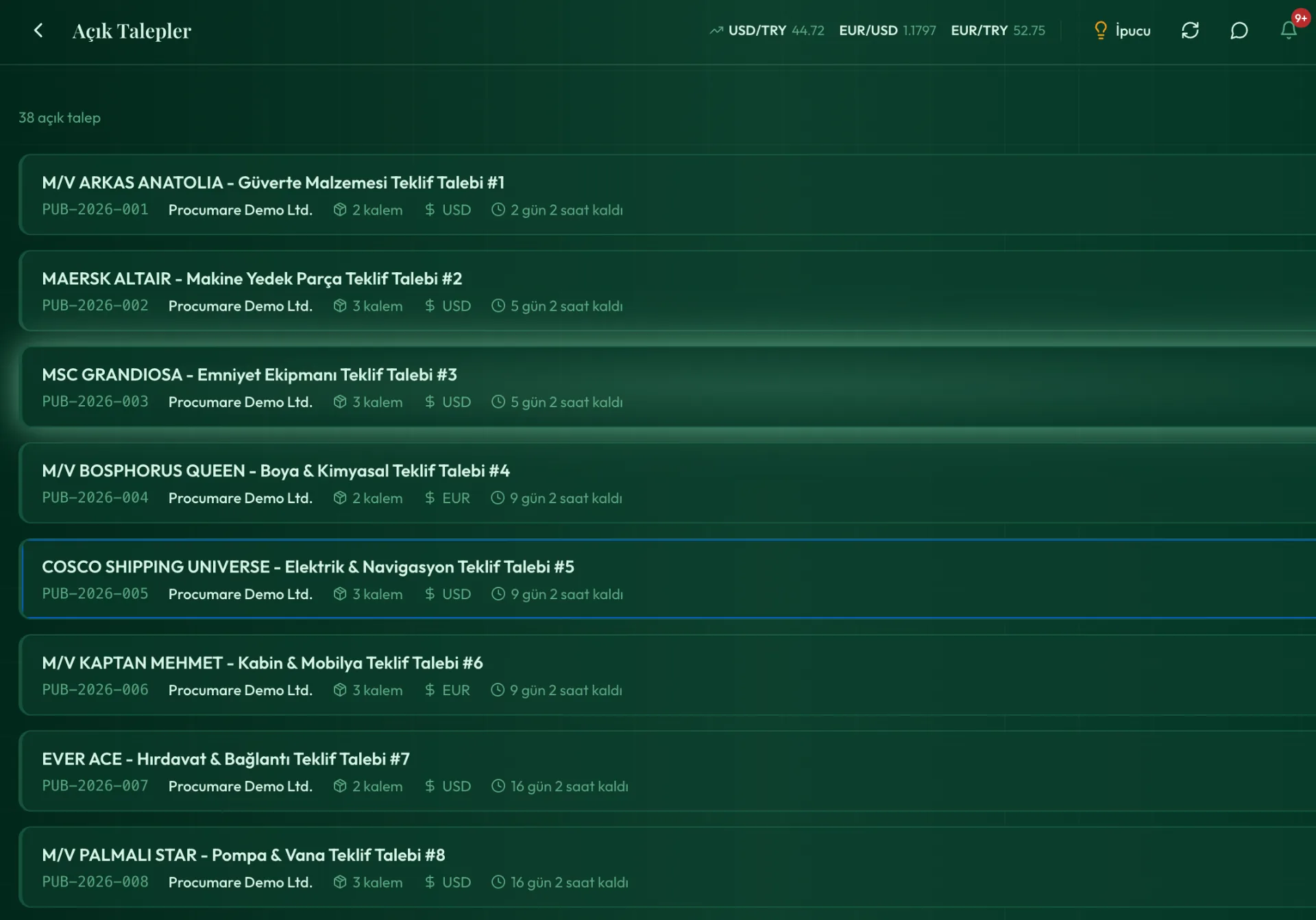Select COSCO SHIPPING UNIVERSE Elektrik & Navigasyon request
1316x920 pixels.
[x=668, y=579]
